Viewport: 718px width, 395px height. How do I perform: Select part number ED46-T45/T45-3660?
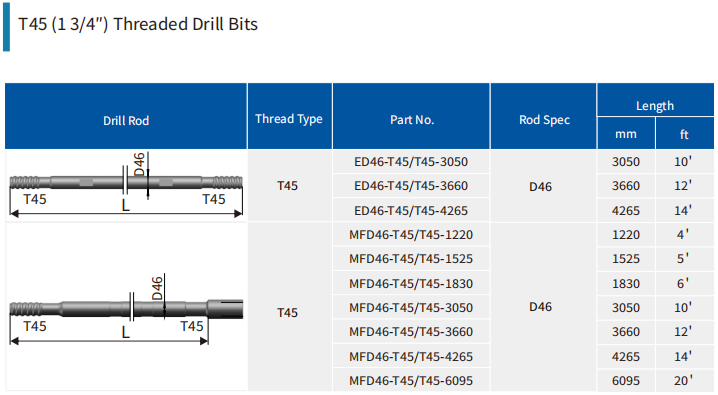pyautogui.click(x=411, y=186)
